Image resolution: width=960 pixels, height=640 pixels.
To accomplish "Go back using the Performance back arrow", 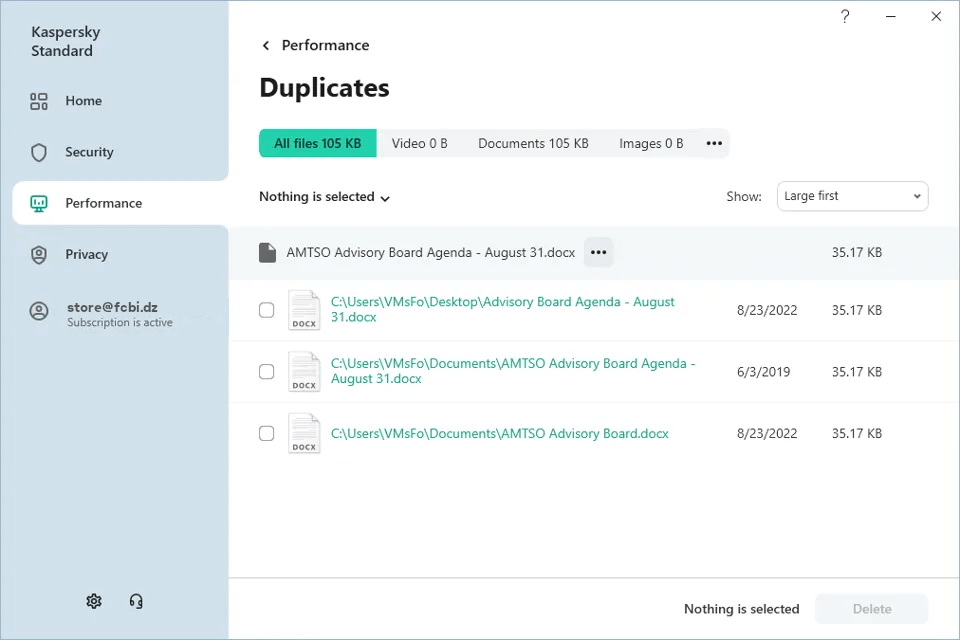I will [x=266, y=46].
